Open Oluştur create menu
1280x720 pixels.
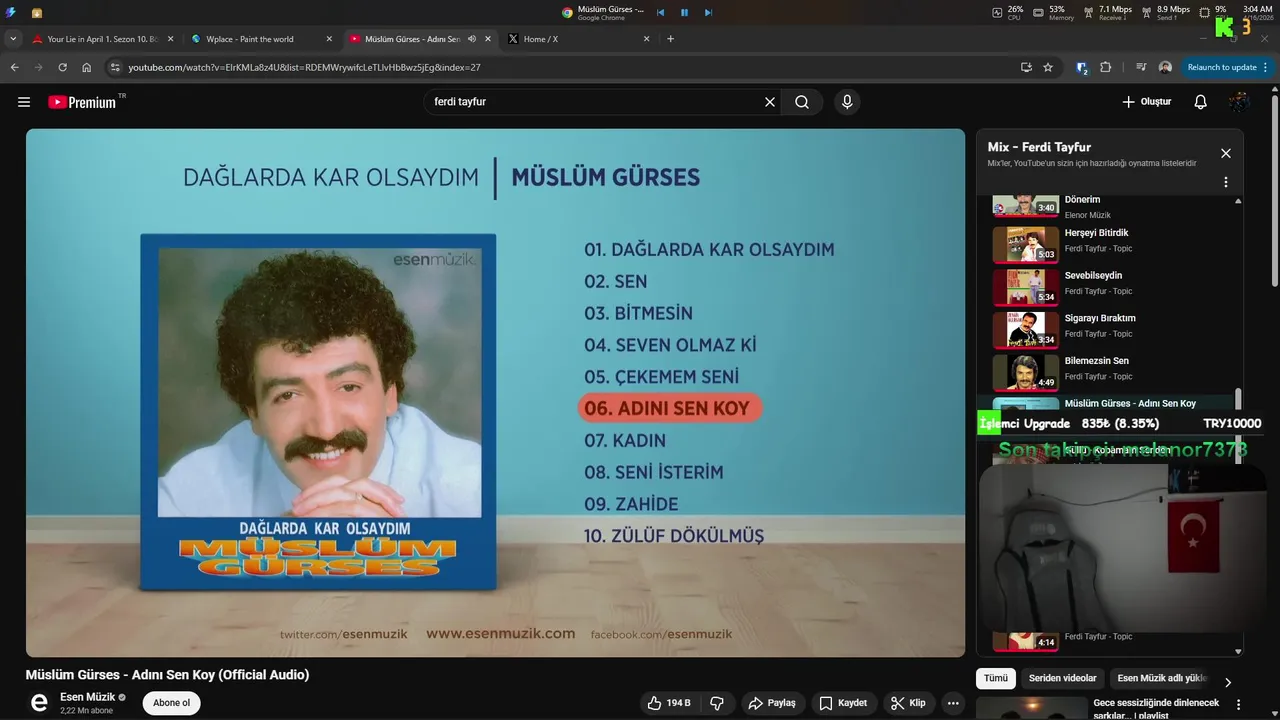1146,102
